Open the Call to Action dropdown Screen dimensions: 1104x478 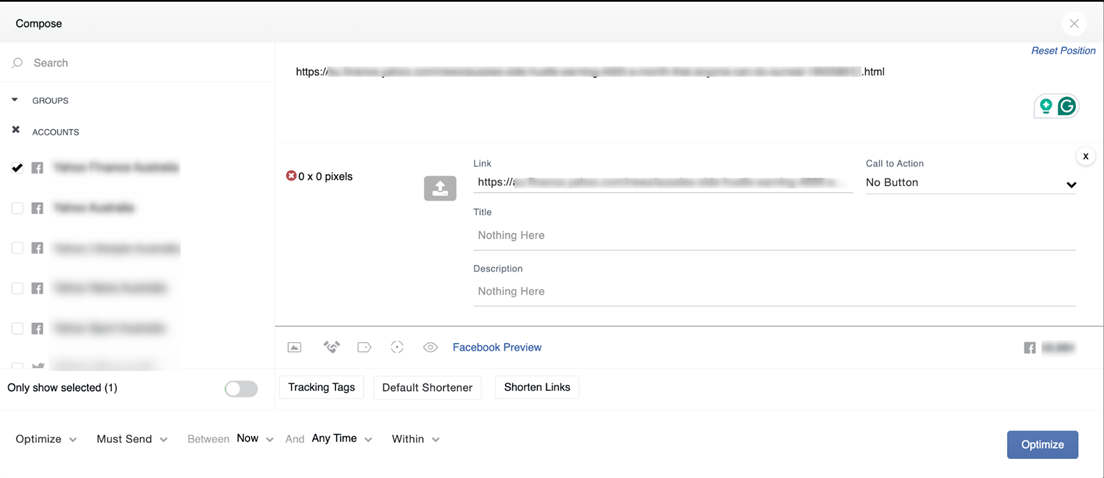971,183
